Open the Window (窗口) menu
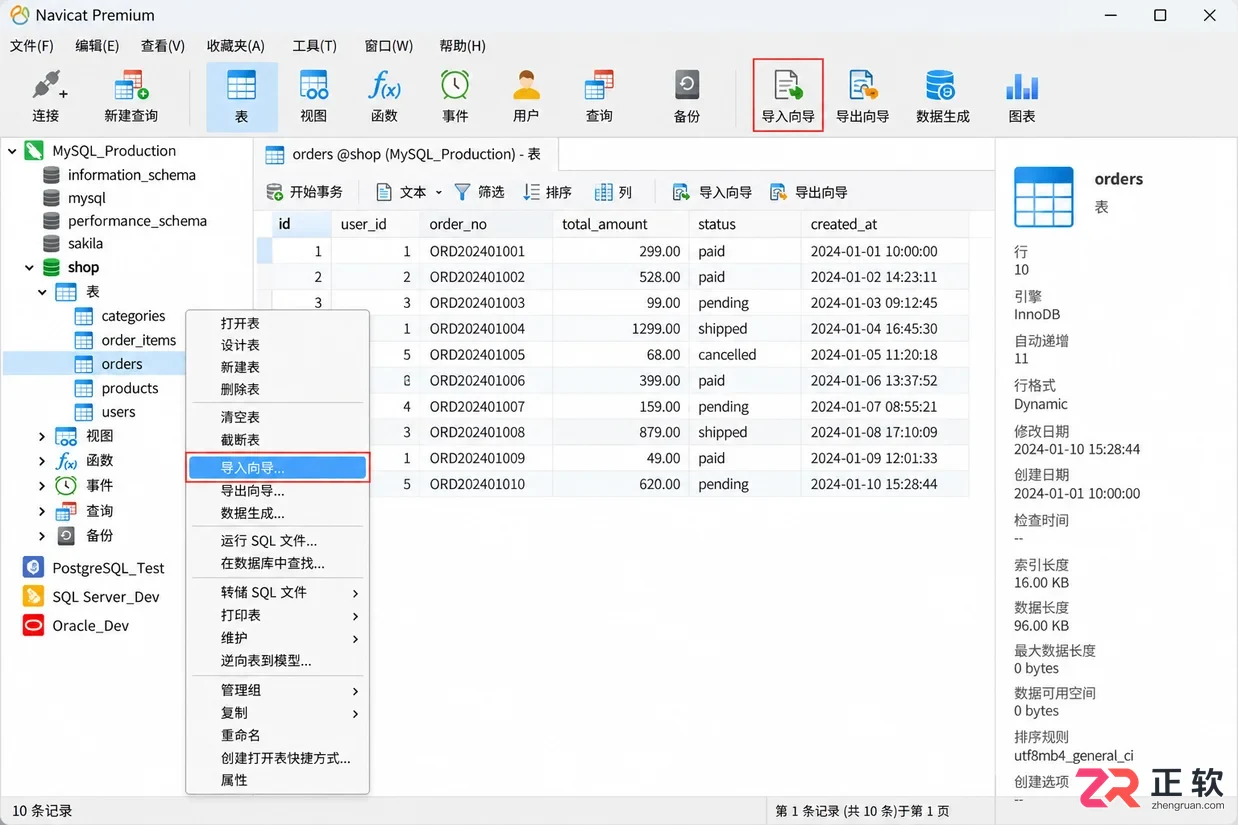The height and width of the screenshot is (825, 1238). point(388,46)
